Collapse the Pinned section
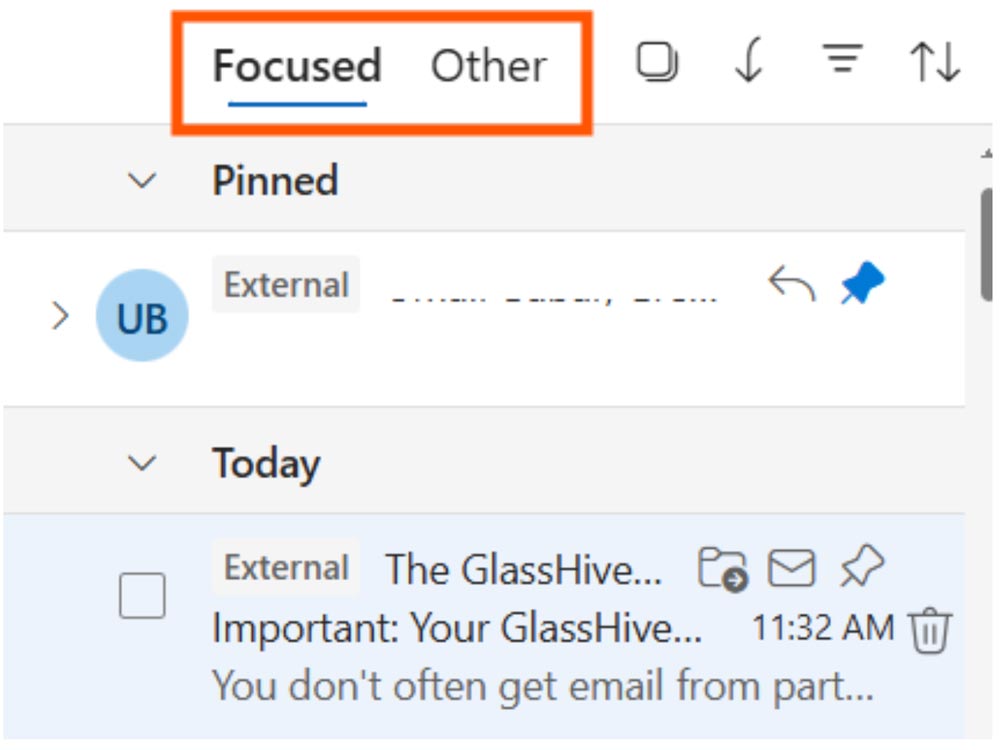The height and width of the screenshot is (750, 1000). tap(144, 181)
